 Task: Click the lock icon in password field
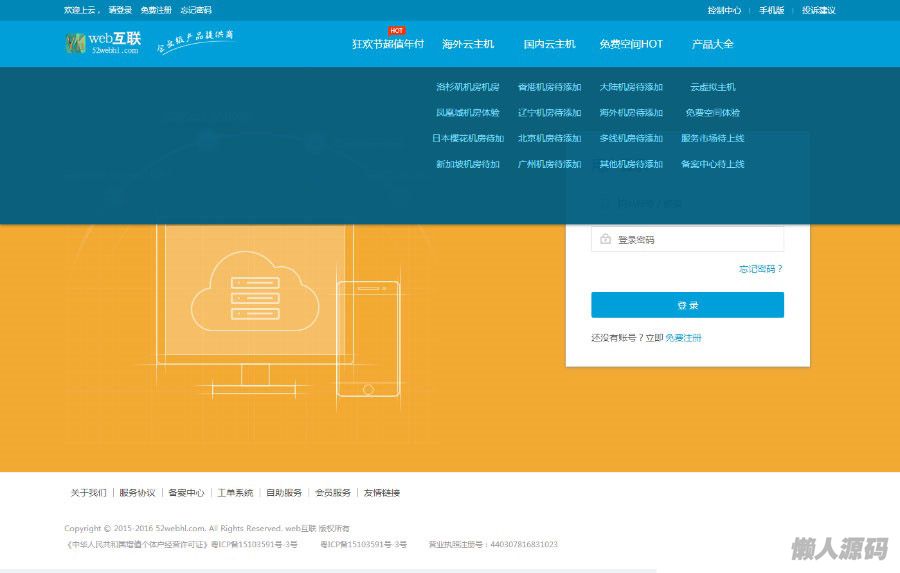[605, 240]
